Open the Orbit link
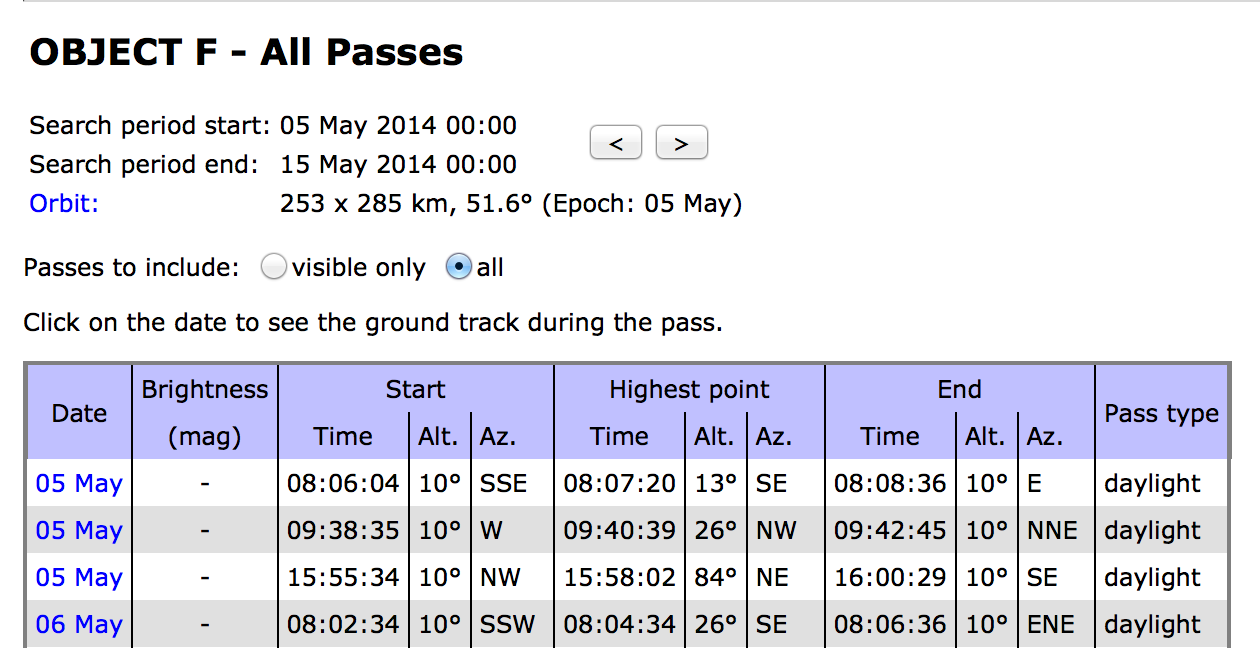Screen dimensions: 1260x648 pyautogui.click(x=65, y=204)
